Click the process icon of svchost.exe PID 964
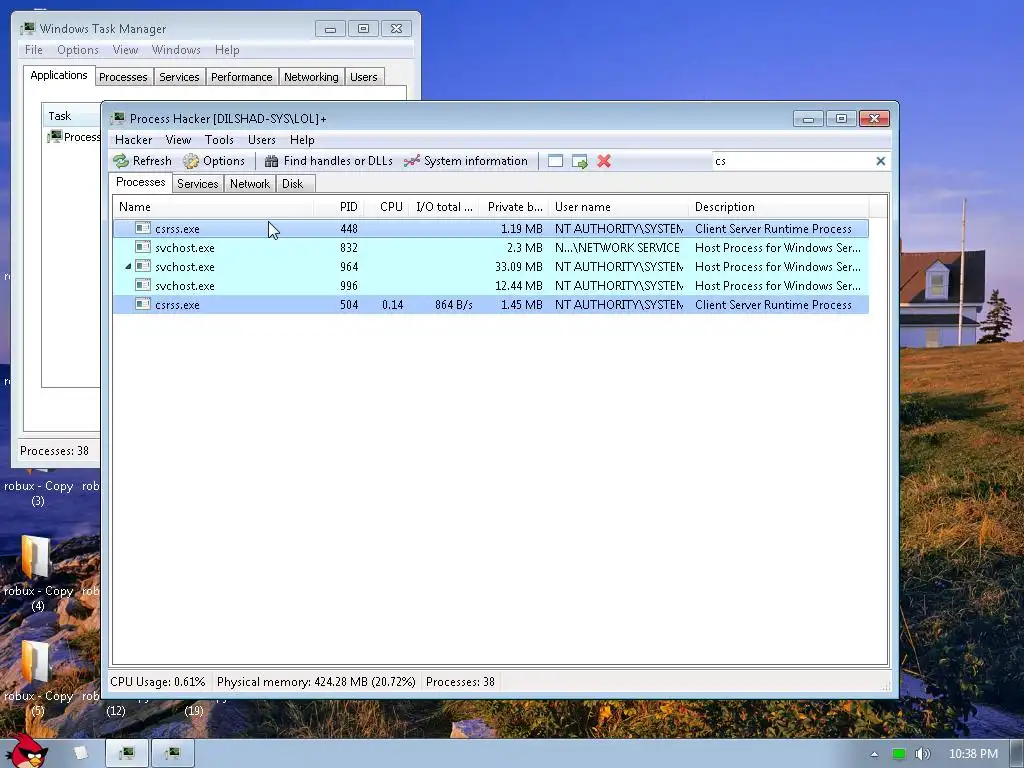Viewport: 1024px width, 768px height. [143, 266]
